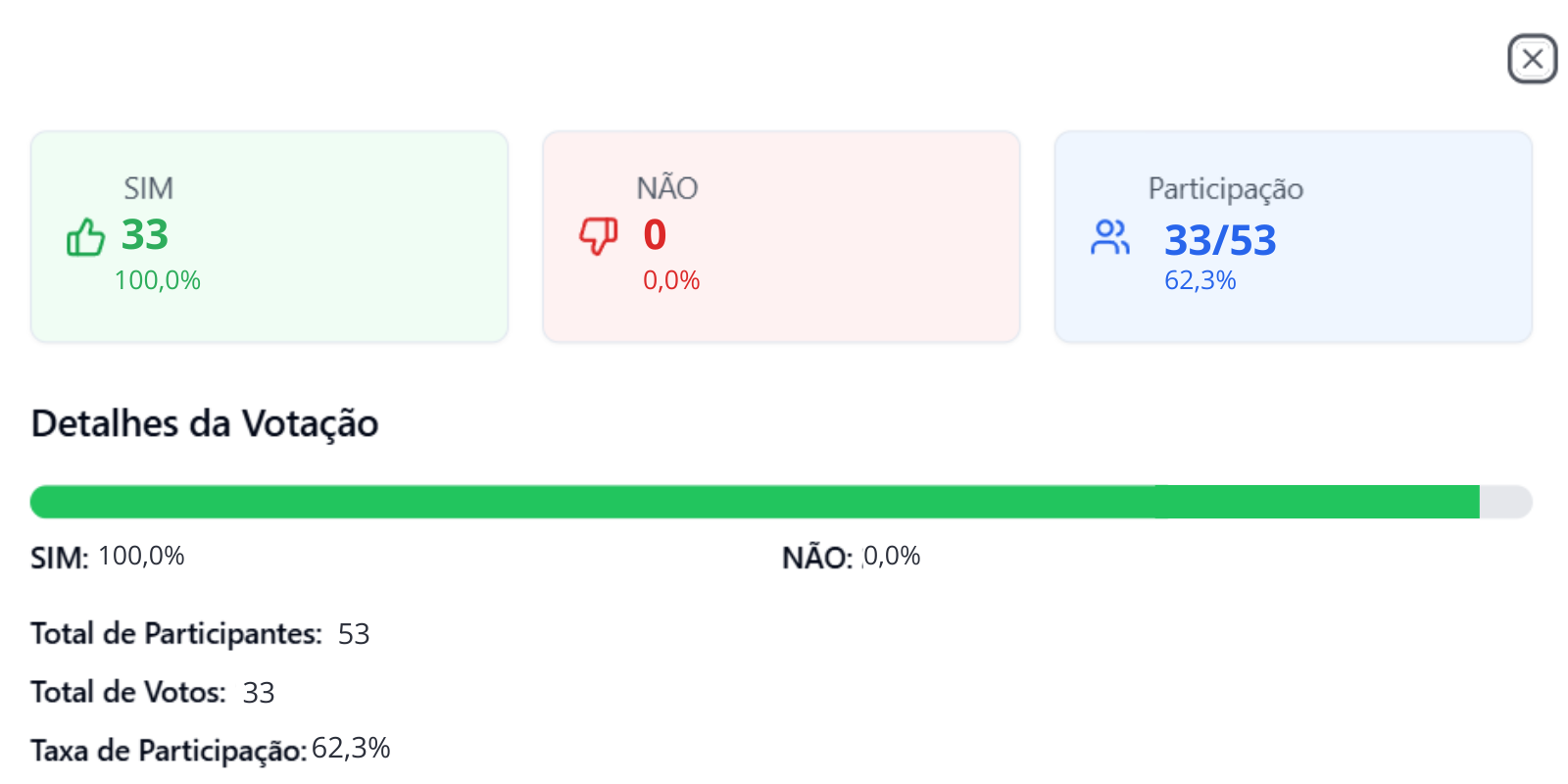Close the voting results dialog
The height and width of the screenshot is (784, 1568).
click(1533, 59)
